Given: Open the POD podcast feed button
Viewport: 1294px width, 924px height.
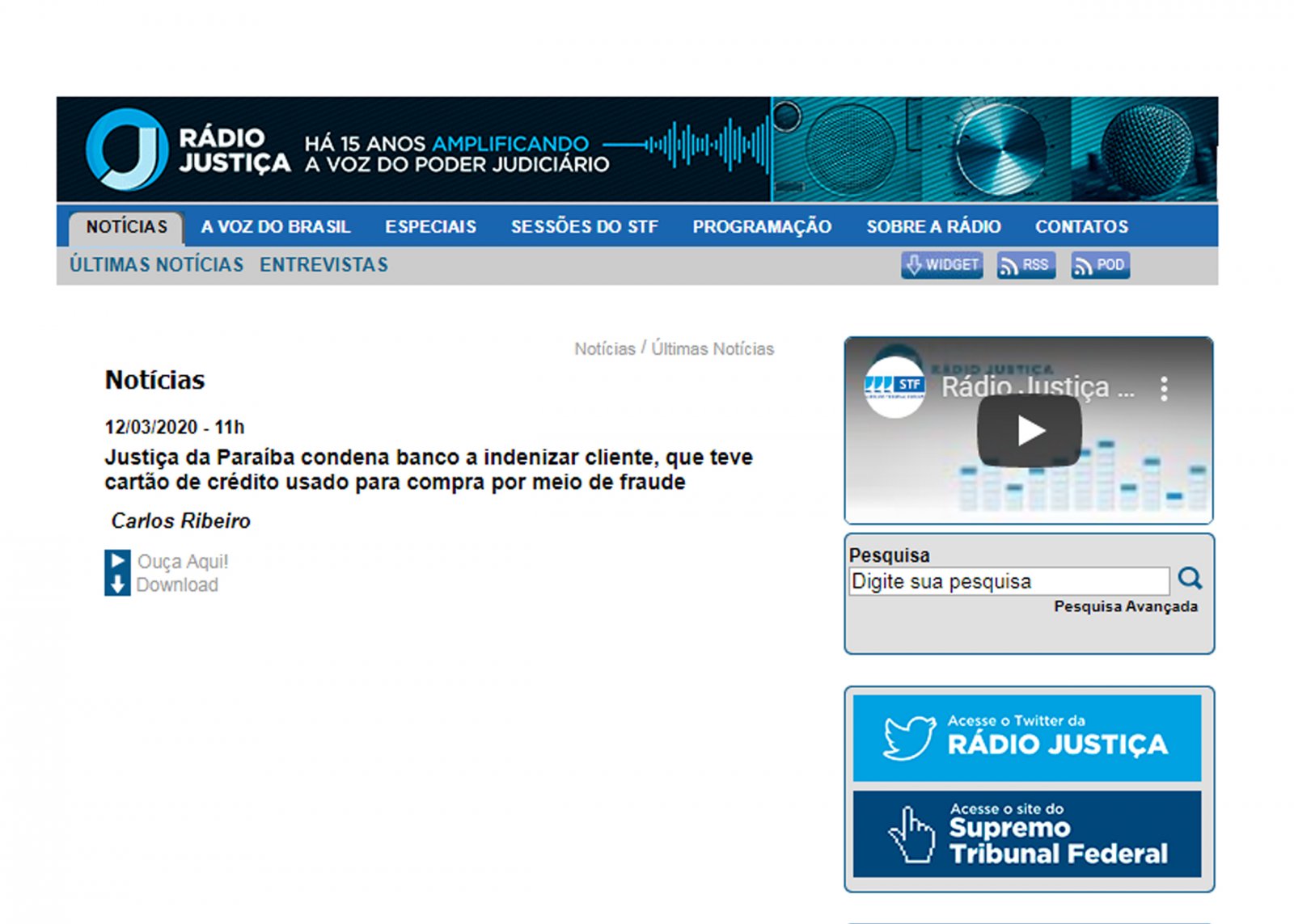Looking at the screenshot, I should [x=1100, y=265].
